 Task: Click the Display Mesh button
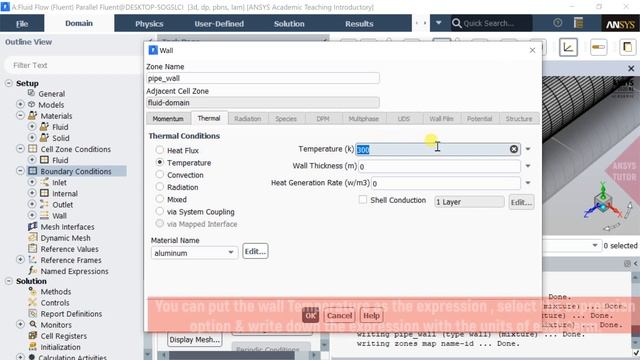195,340
